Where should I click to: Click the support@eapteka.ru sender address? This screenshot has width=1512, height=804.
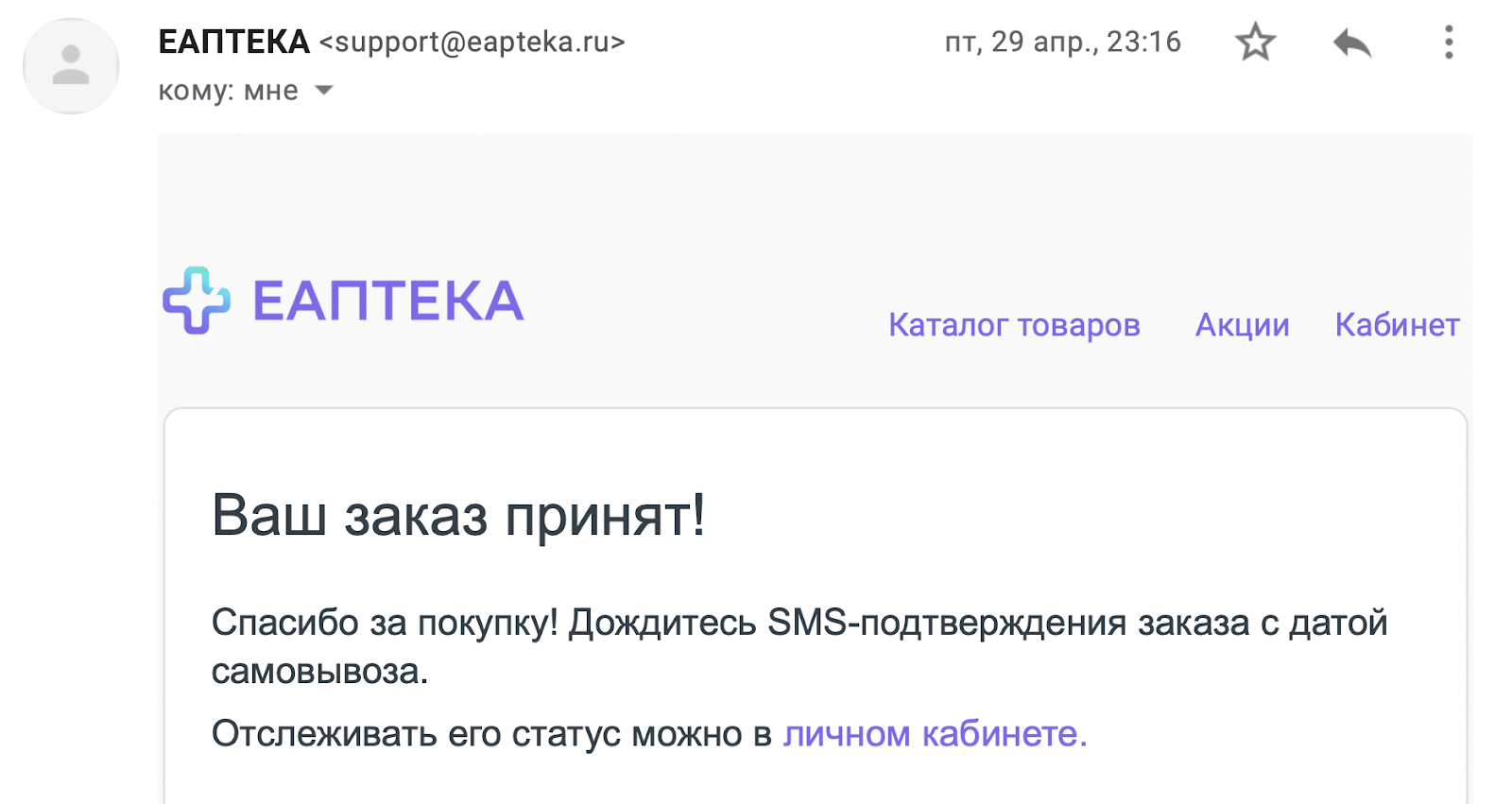coord(472,43)
